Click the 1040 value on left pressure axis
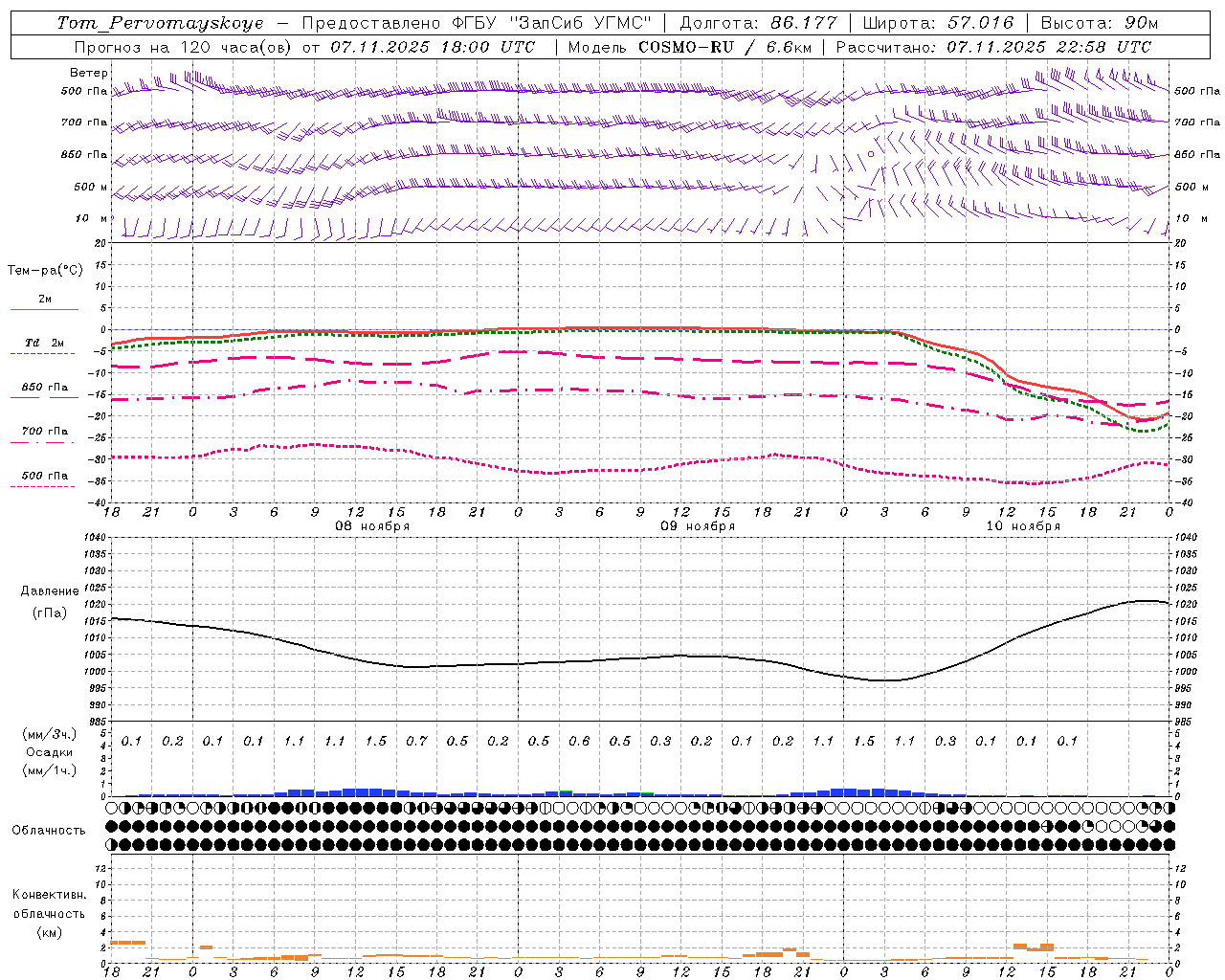This screenshot has height=980, width=1225. [96, 537]
